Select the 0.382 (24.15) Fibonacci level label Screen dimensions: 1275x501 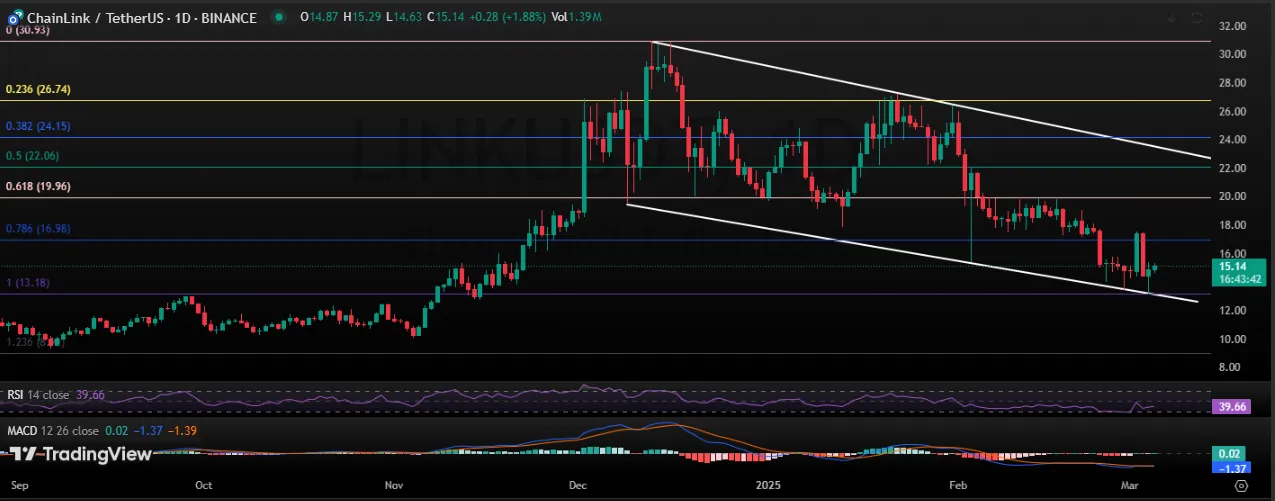(38, 126)
